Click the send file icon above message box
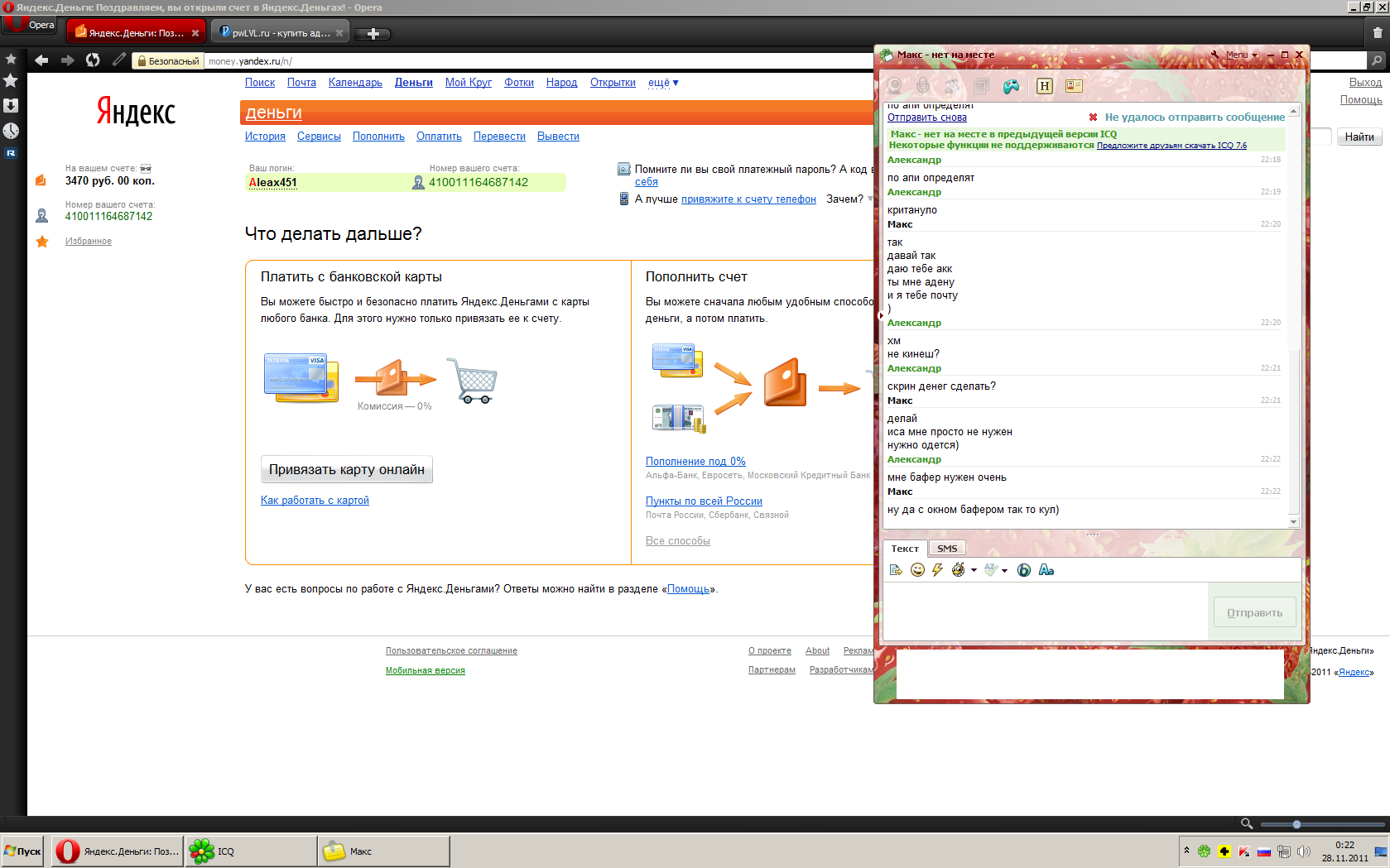1390x868 pixels. click(x=895, y=570)
